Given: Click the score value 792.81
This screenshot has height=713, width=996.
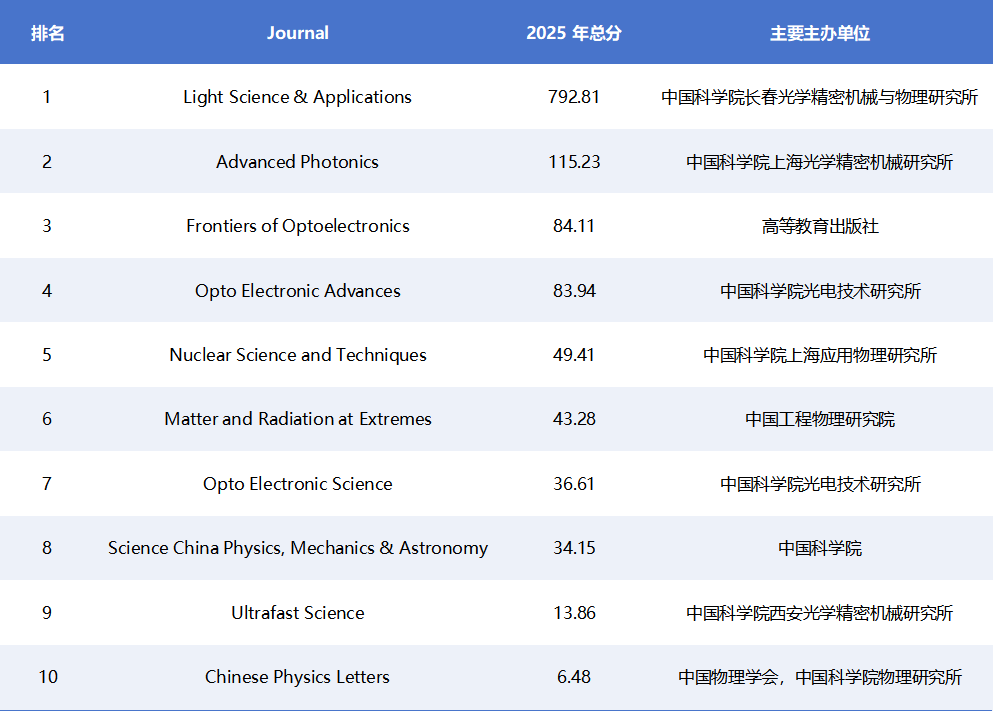Looking at the screenshot, I should (574, 97).
